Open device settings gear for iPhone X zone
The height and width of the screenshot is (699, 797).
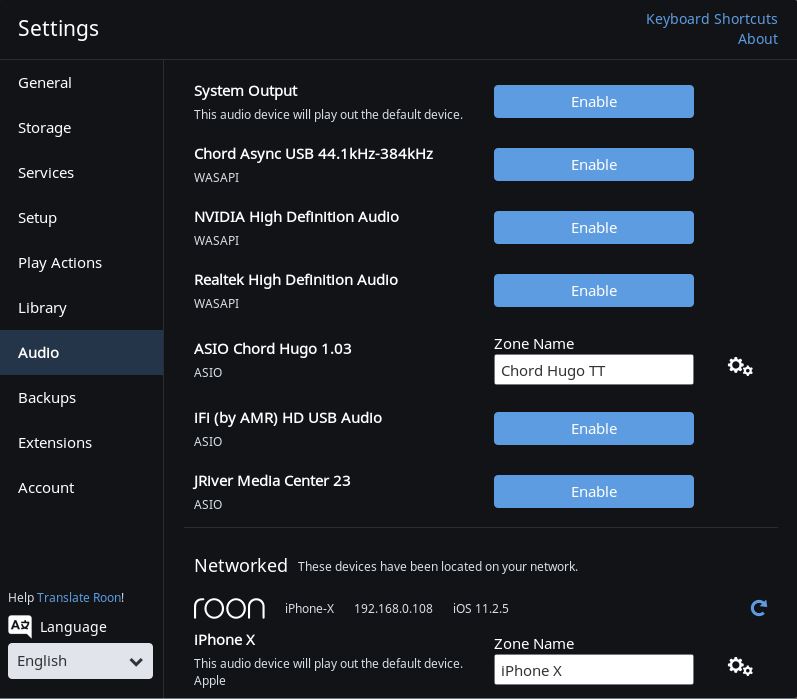(740, 666)
